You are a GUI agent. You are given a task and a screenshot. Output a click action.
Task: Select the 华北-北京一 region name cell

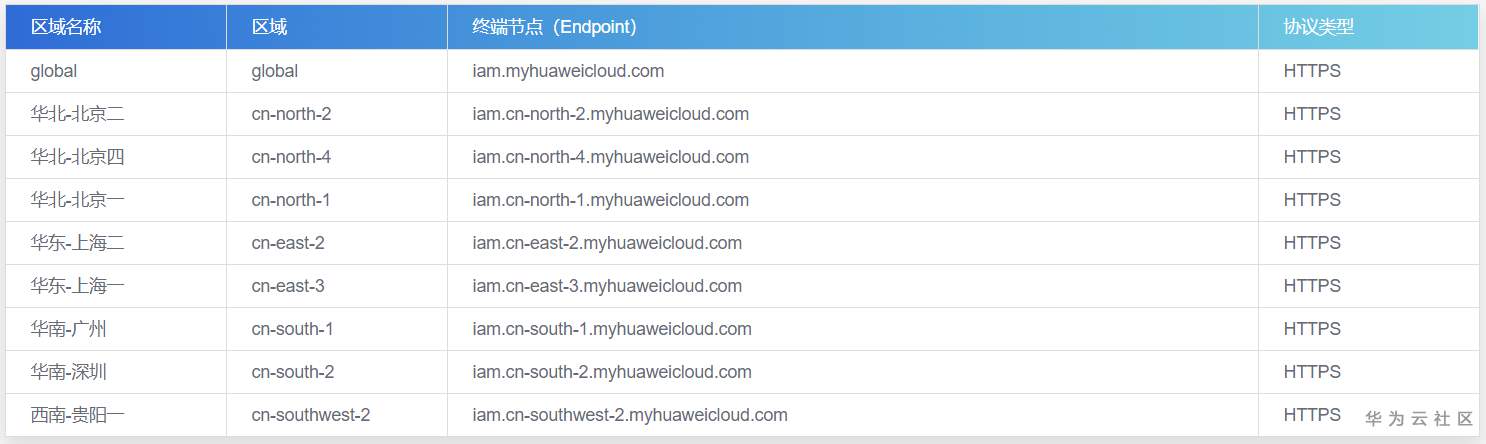click(78, 200)
